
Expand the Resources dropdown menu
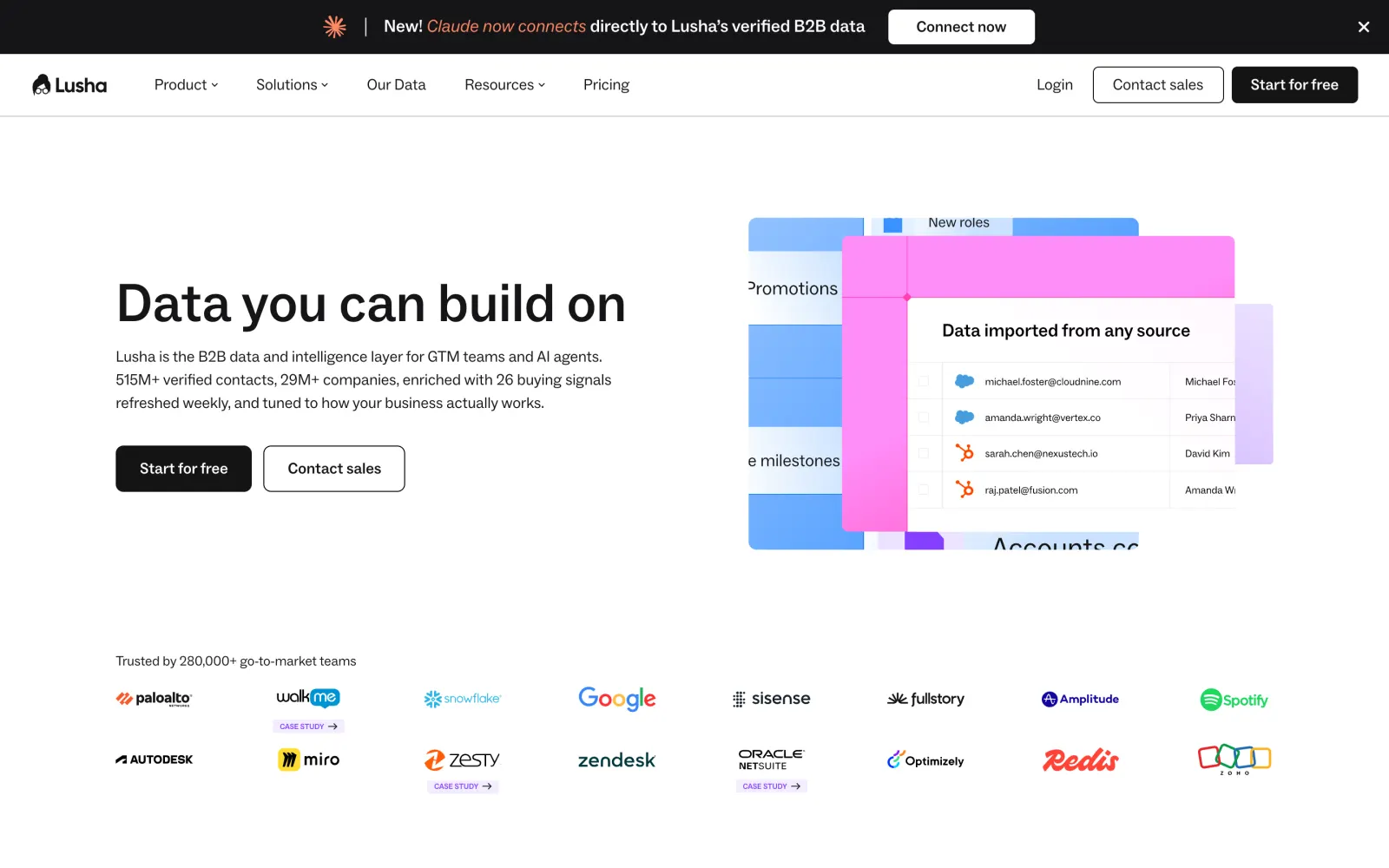[504, 84]
